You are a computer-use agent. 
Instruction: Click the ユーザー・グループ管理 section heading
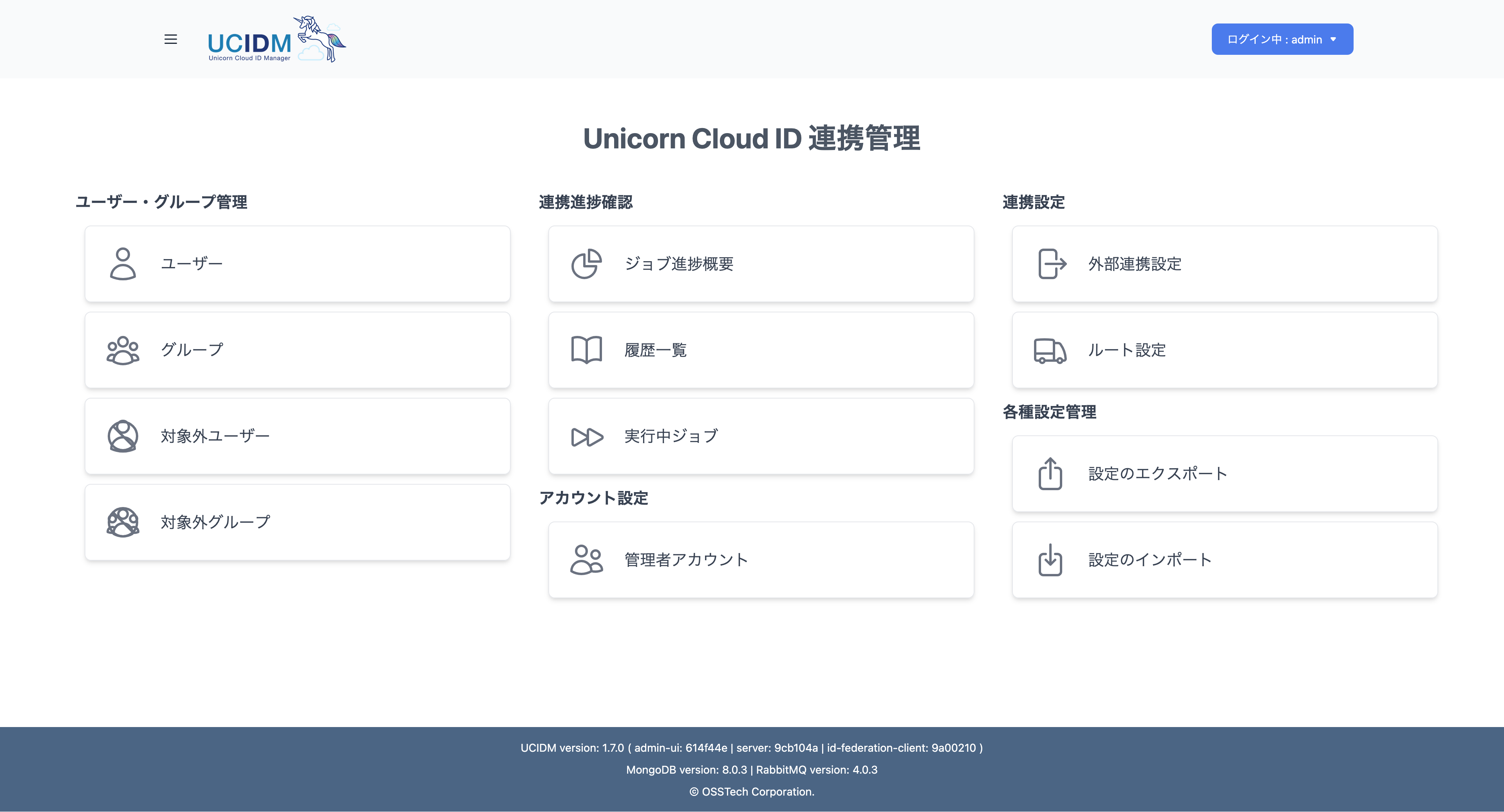[x=162, y=202]
